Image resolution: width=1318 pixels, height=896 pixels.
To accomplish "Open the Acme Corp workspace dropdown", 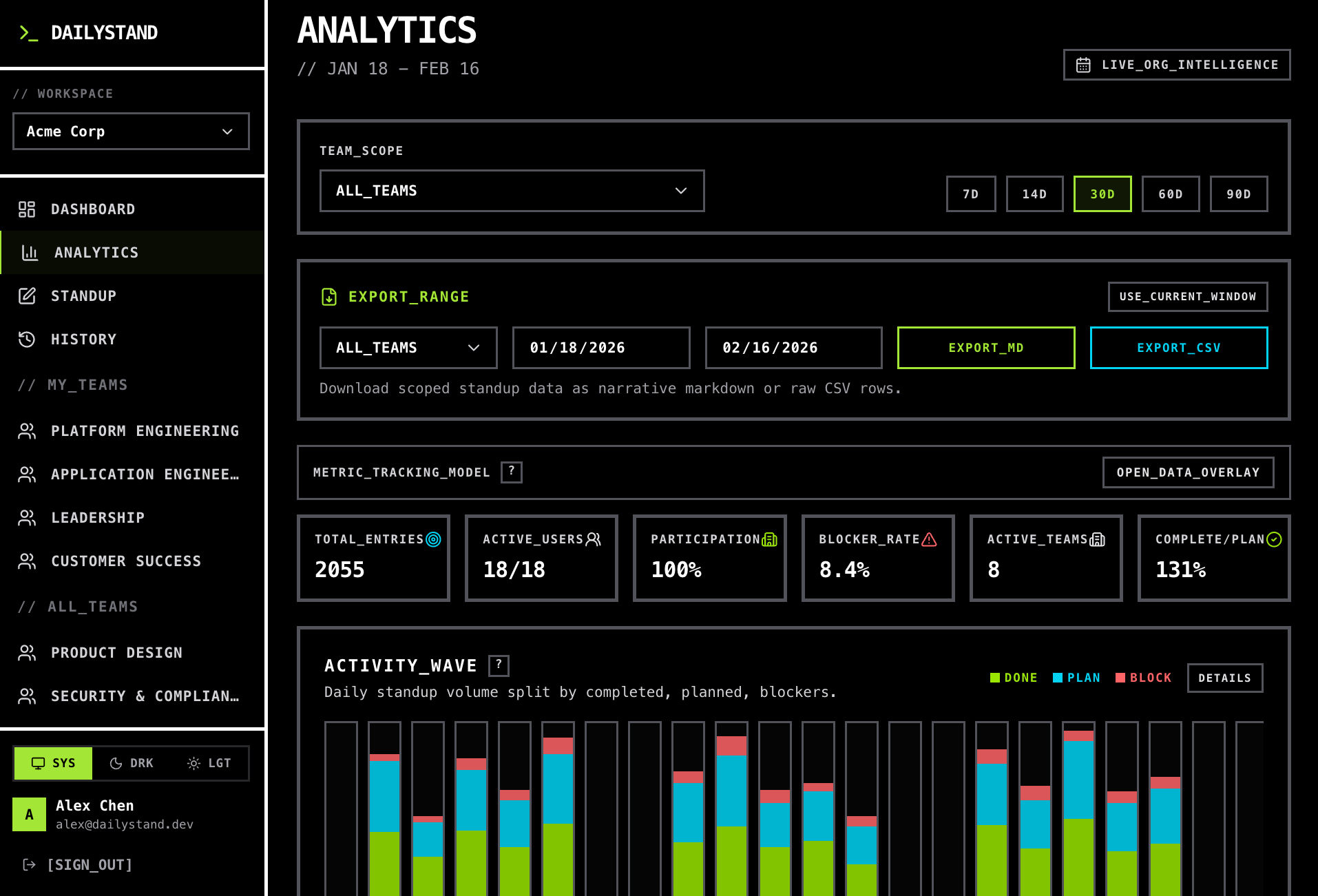I will click(131, 131).
